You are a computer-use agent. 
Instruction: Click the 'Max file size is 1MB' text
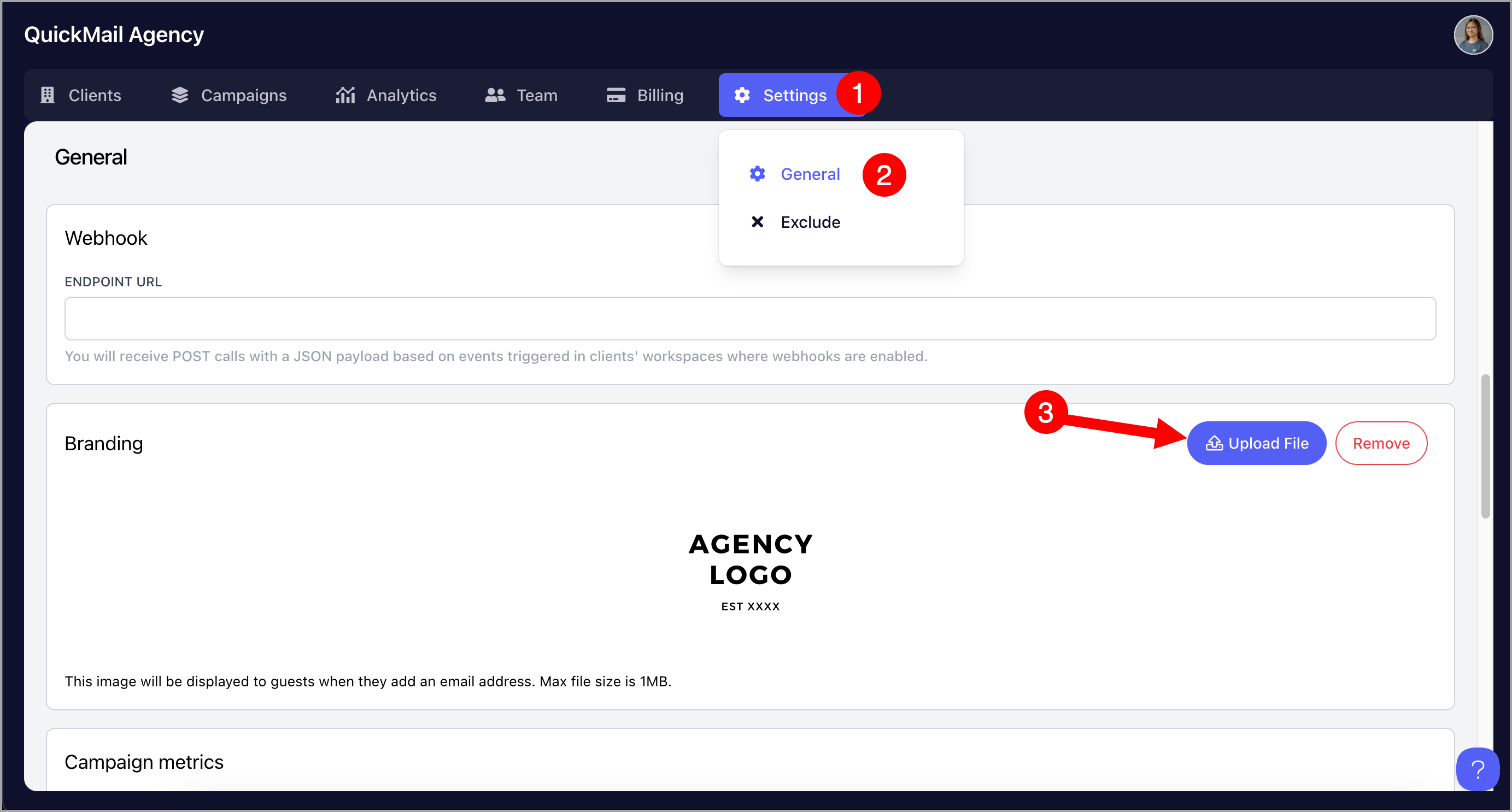coord(605,681)
